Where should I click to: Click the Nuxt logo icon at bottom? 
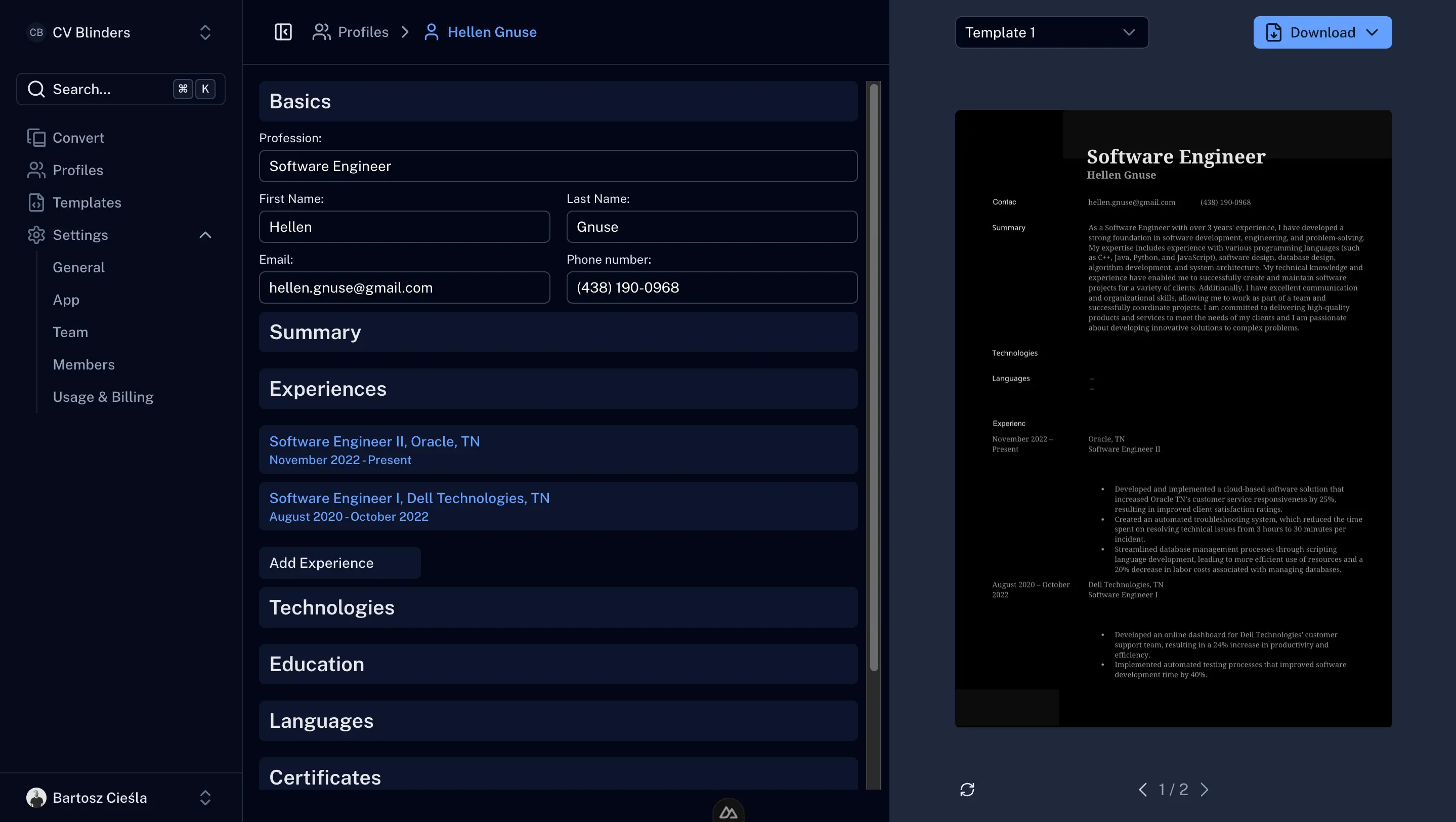(728, 812)
